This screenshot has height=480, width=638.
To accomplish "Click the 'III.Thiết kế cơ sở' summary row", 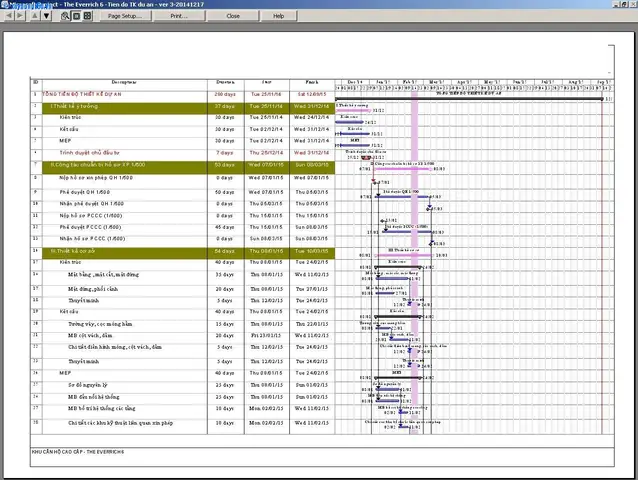I will coord(188,253).
